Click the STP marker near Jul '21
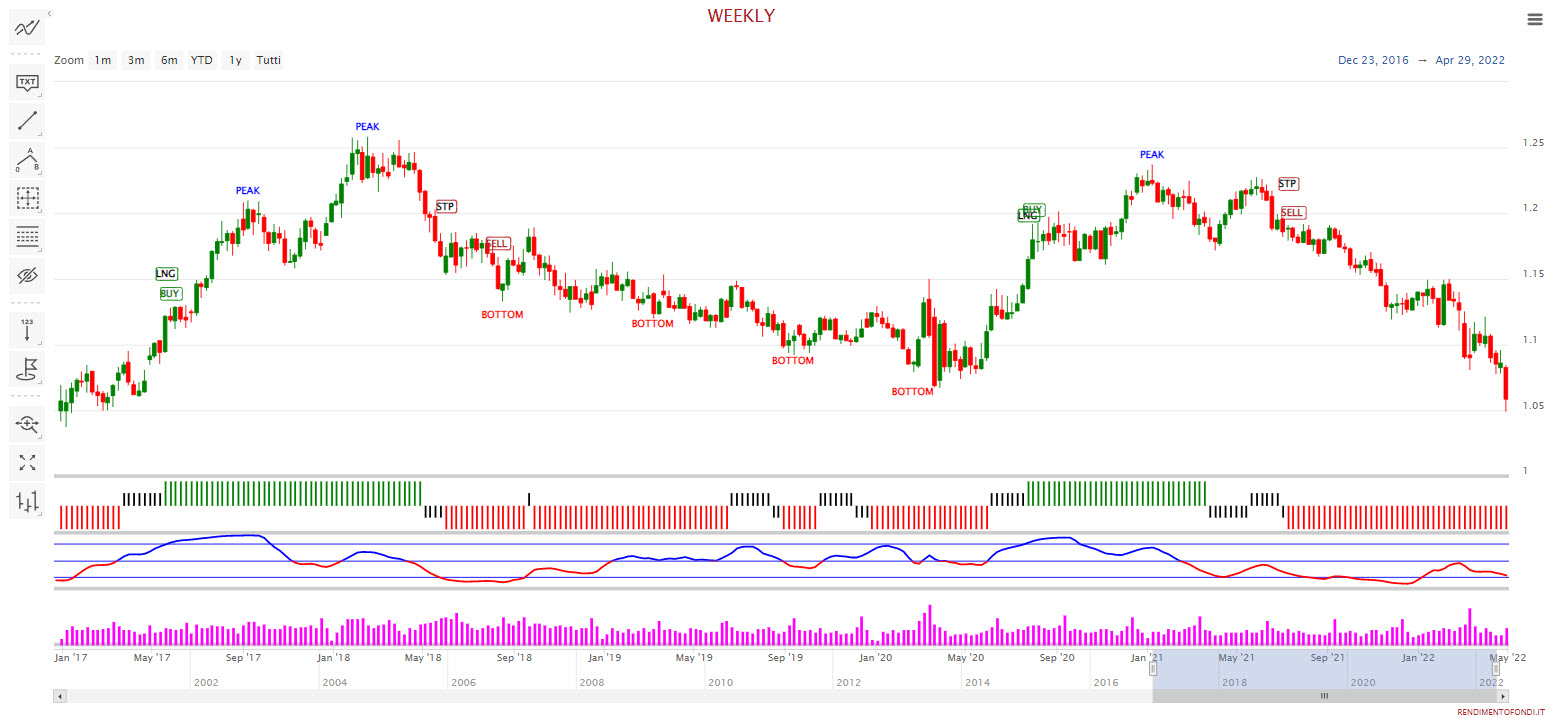This screenshot has width=1552, height=718. point(1288,184)
